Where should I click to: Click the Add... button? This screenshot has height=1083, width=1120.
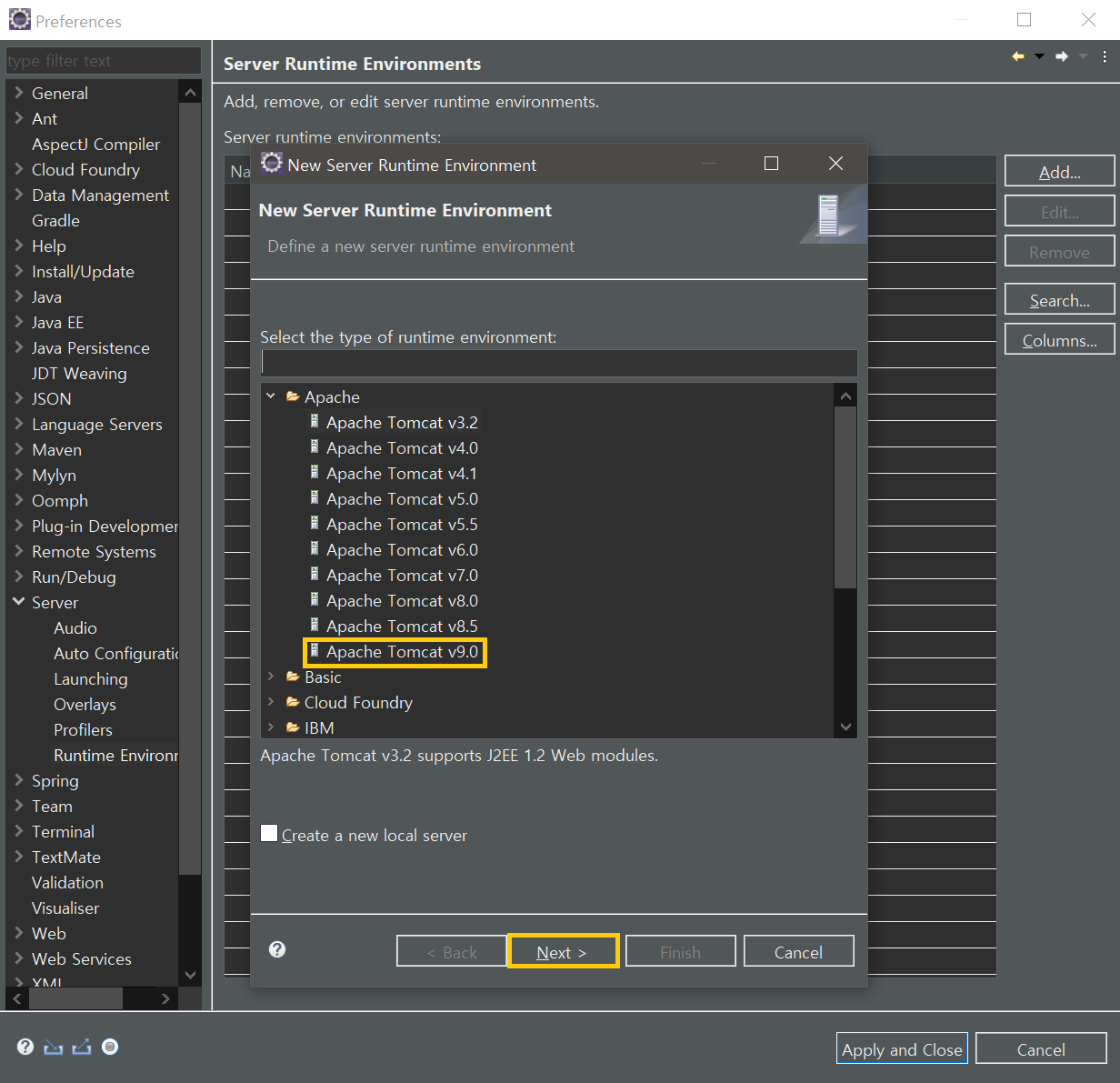[x=1059, y=171]
